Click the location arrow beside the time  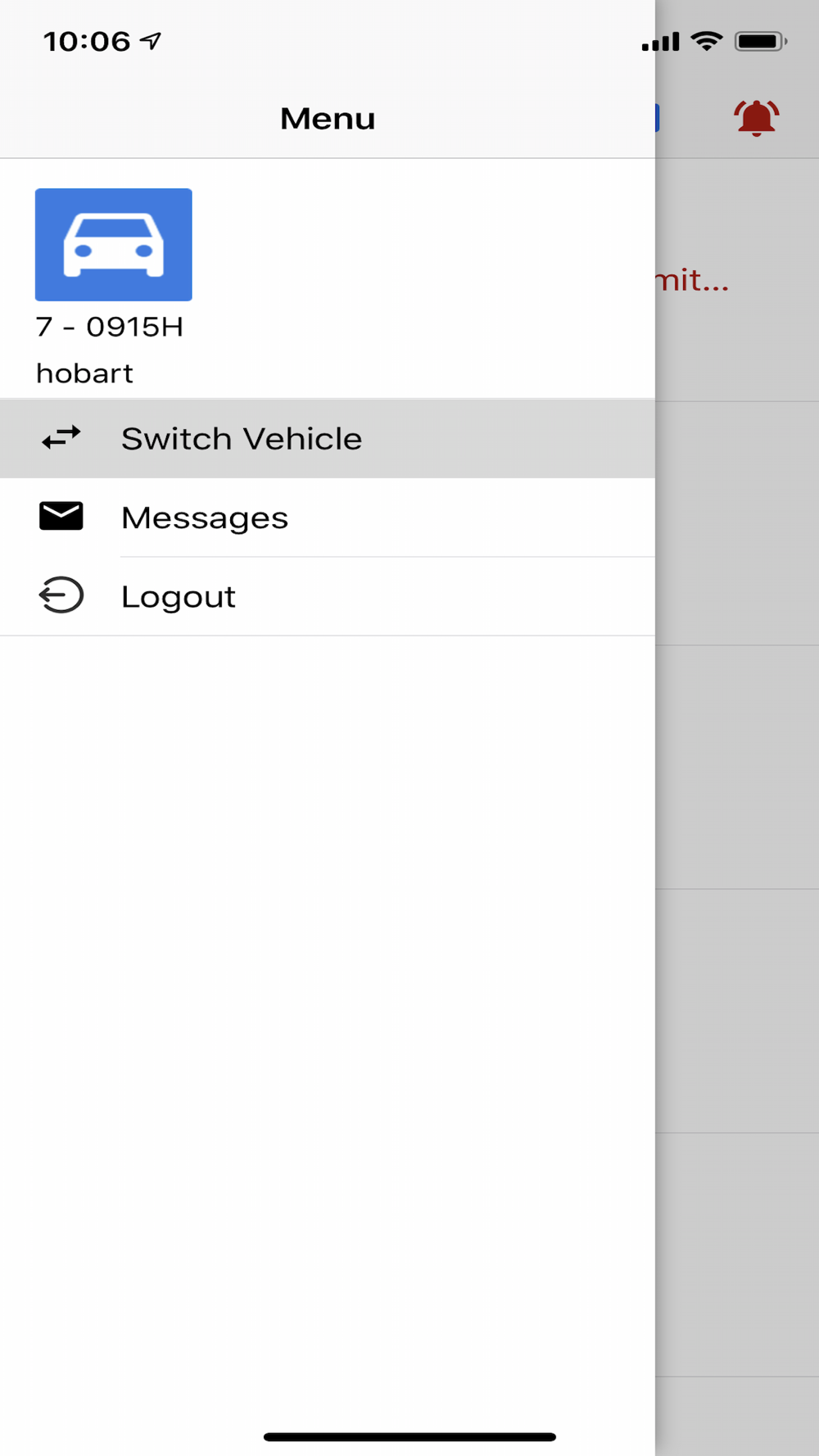151,41
